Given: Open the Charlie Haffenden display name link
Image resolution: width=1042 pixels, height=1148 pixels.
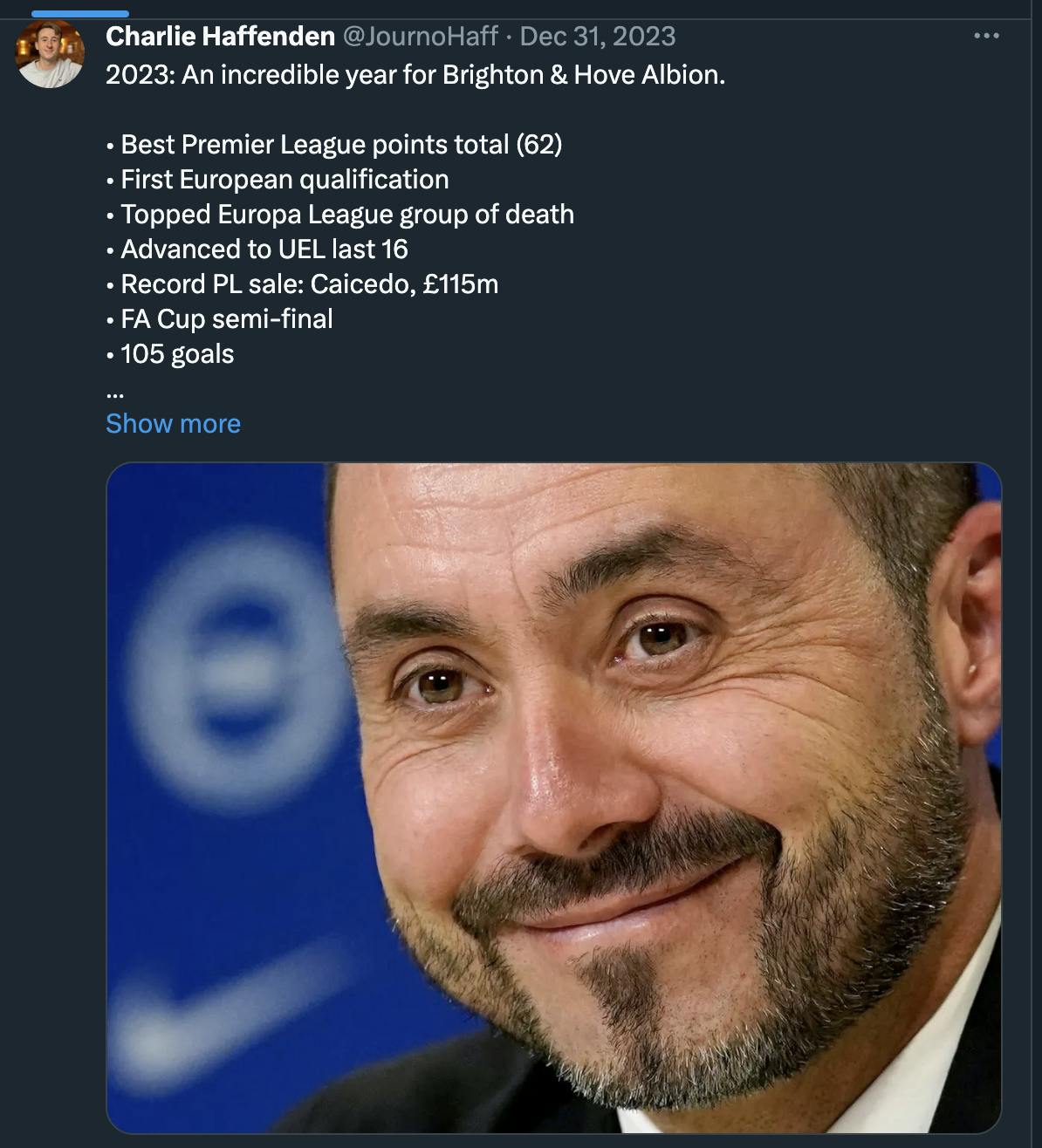Looking at the screenshot, I should pyautogui.click(x=220, y=36).
